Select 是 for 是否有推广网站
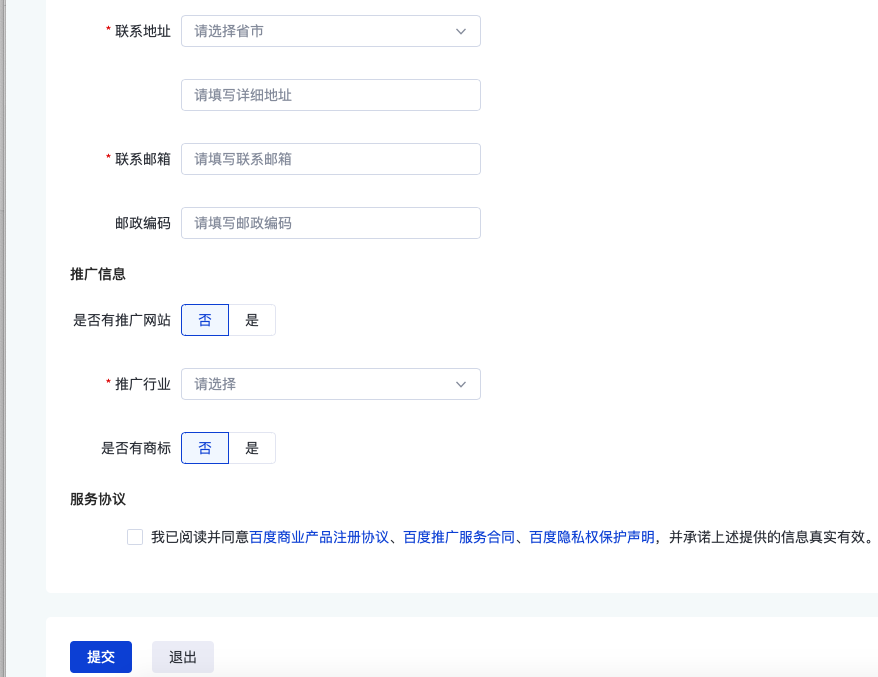This screenshot has height=677, width=878. (x=253, y=319)
